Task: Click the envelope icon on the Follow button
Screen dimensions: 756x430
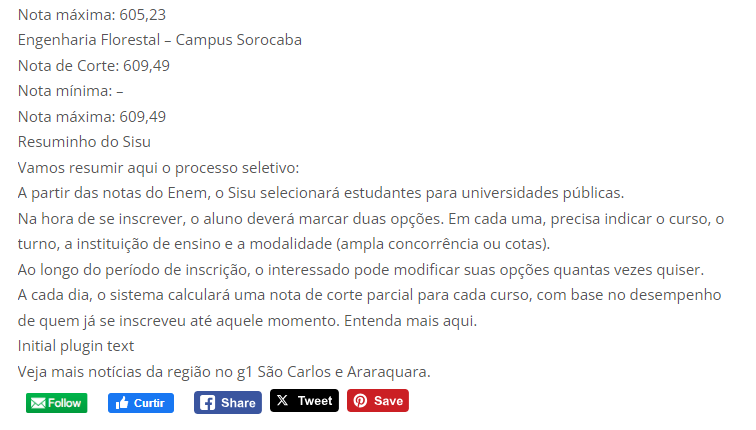Action: pos(38,403)
